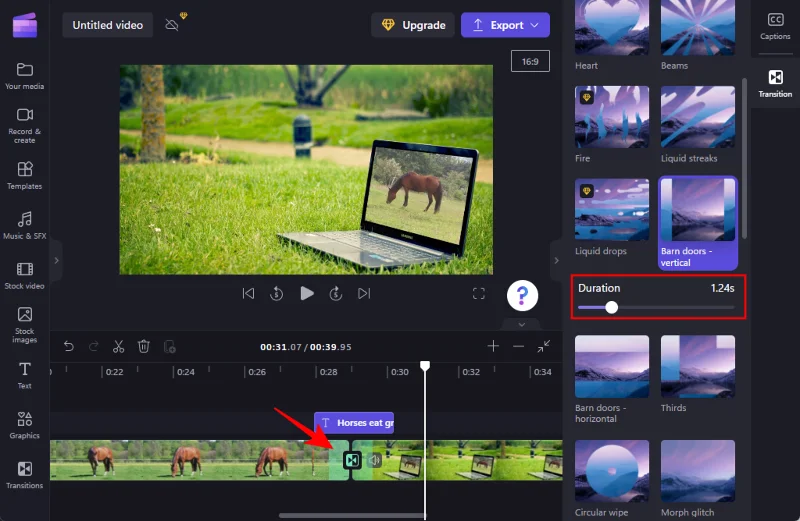Screen dimensions: 800x521
Task: Select the Liquid drops transition
Action: pos(612,217)
